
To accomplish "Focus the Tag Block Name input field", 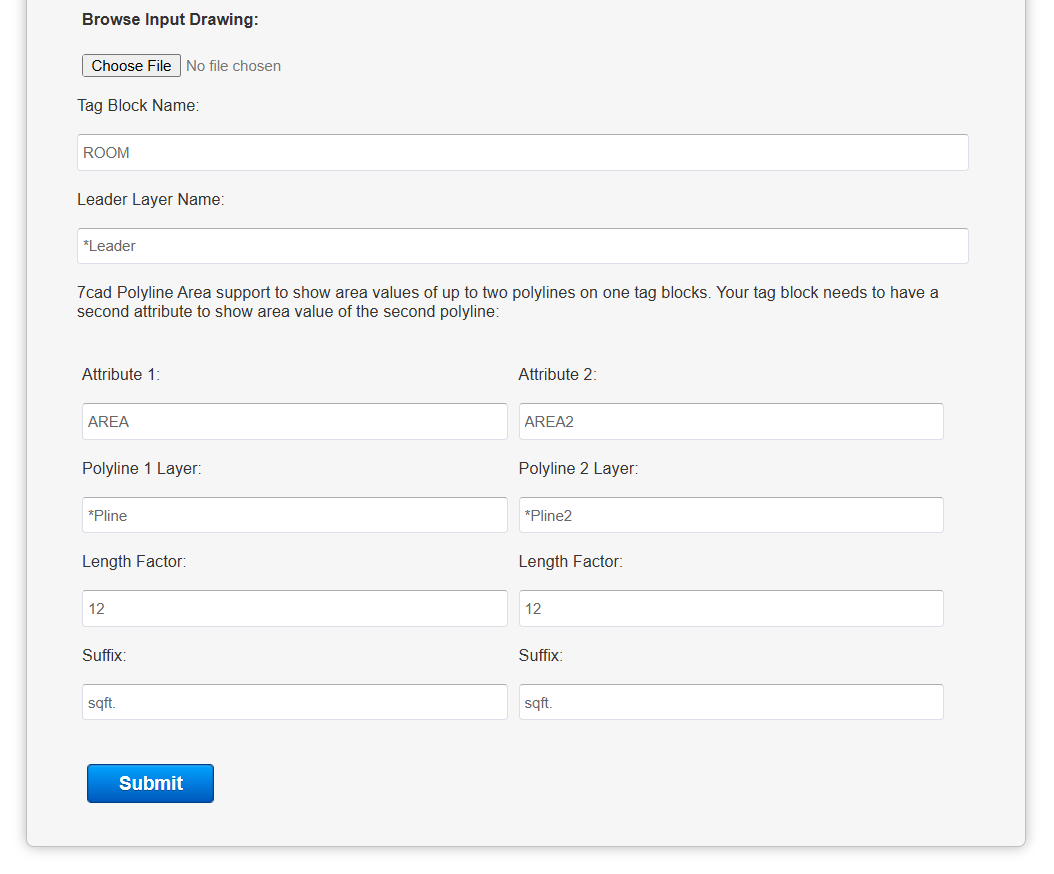I will click(x=522, y=153).
